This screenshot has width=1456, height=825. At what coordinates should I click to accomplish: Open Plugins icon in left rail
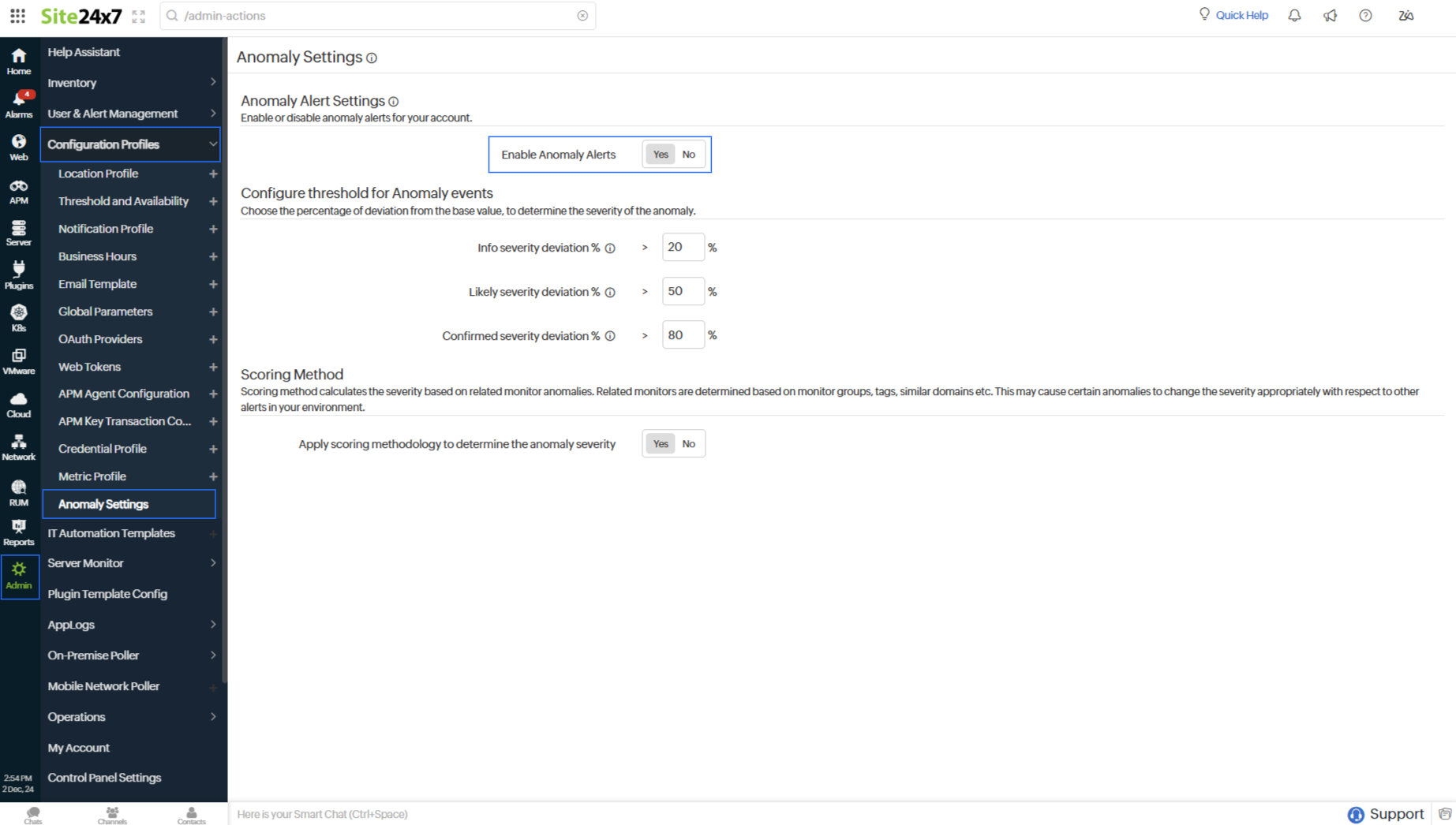coord(19,276)
